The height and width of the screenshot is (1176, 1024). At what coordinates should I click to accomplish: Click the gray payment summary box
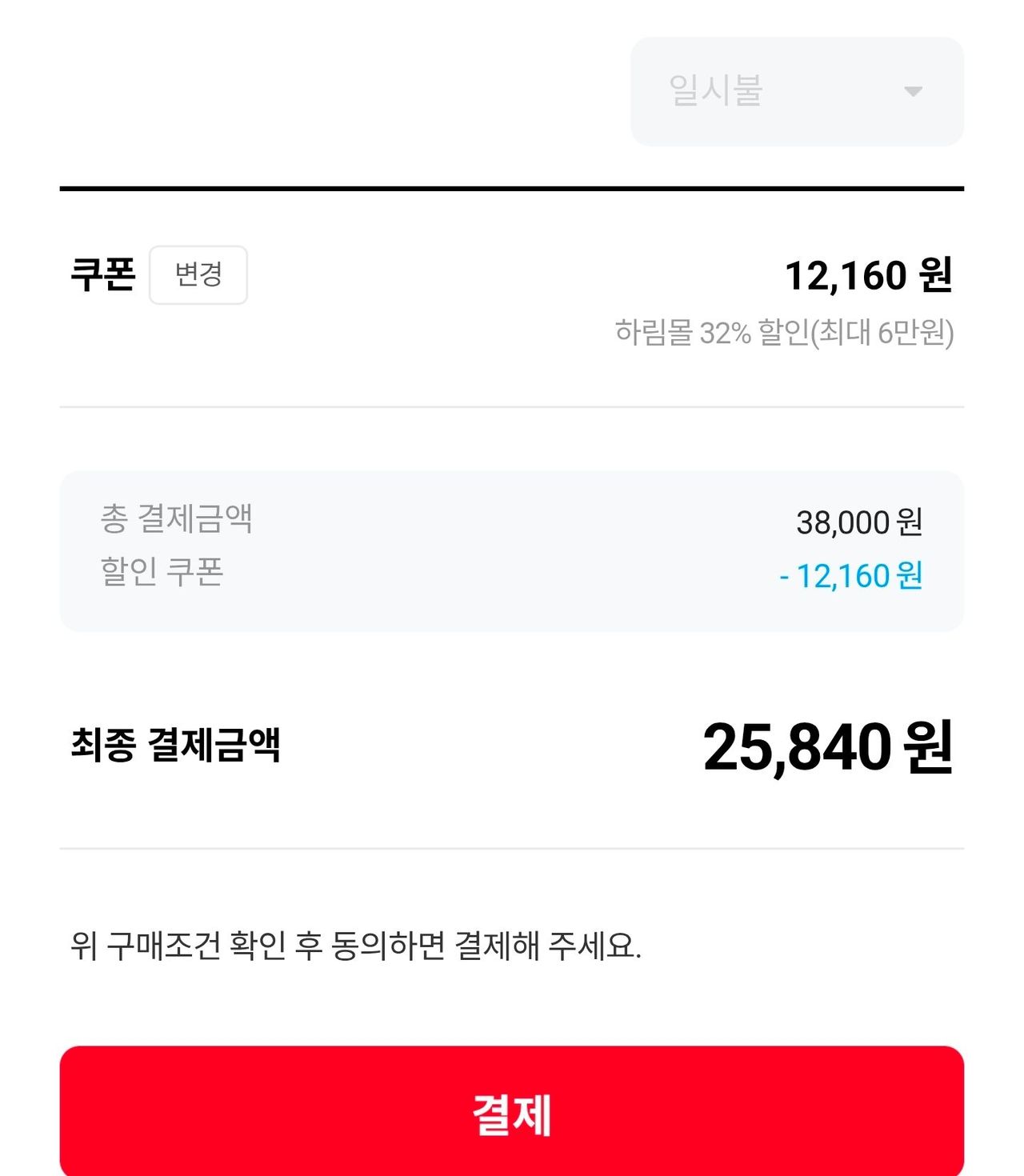(512, 551)
